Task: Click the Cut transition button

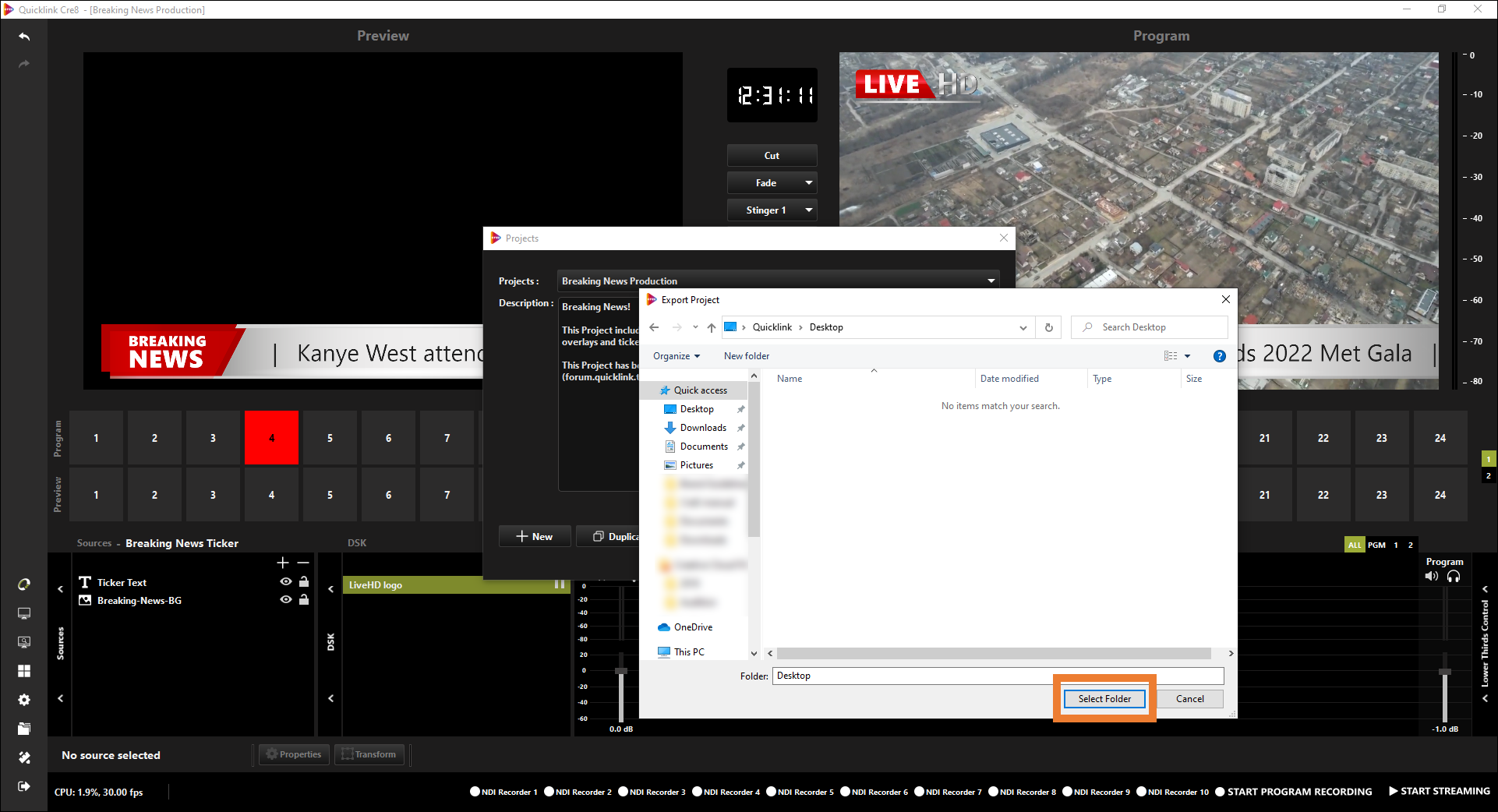Action: click(772, 156)
